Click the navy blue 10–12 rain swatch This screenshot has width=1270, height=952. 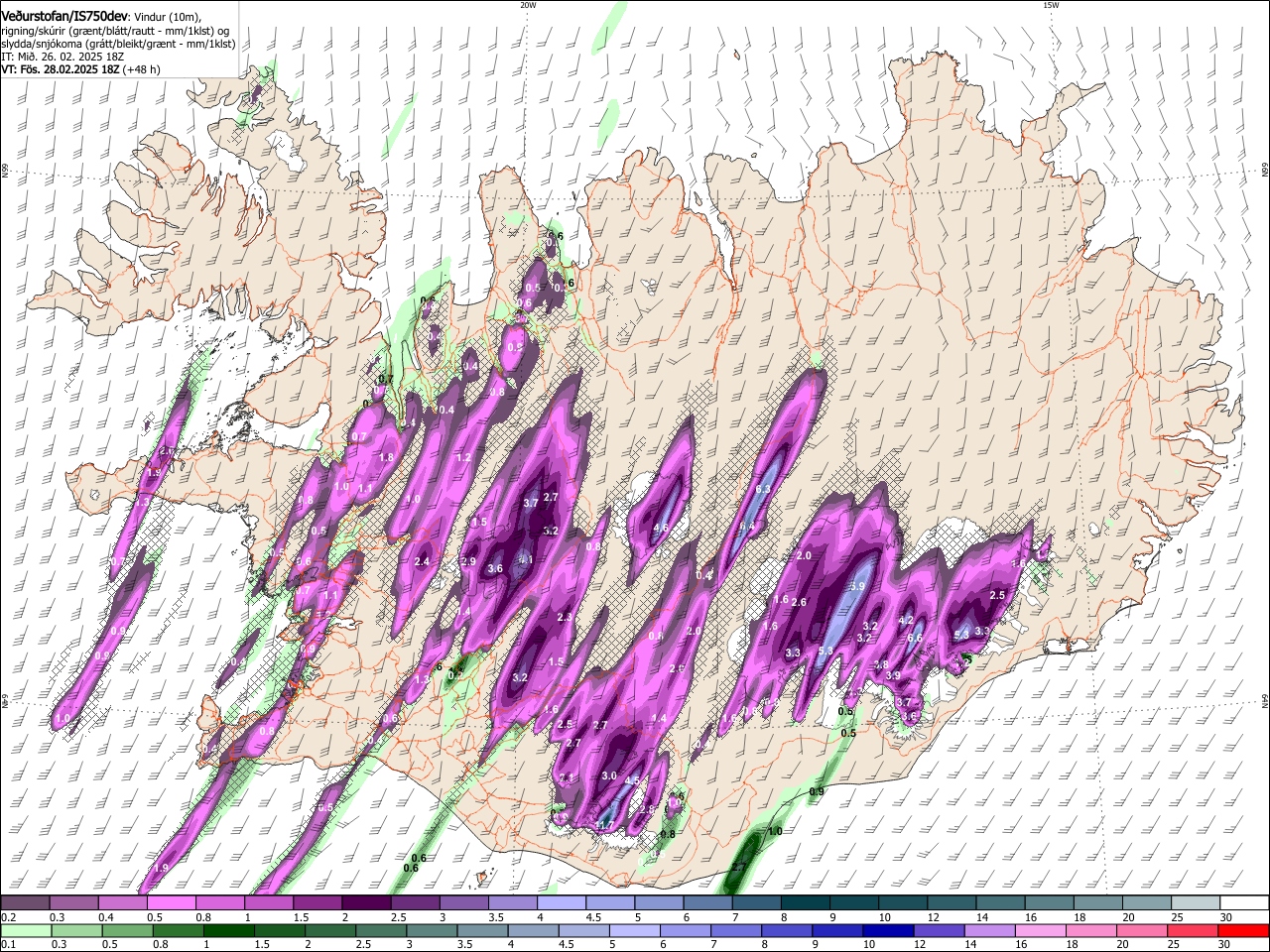click(887, 930)
